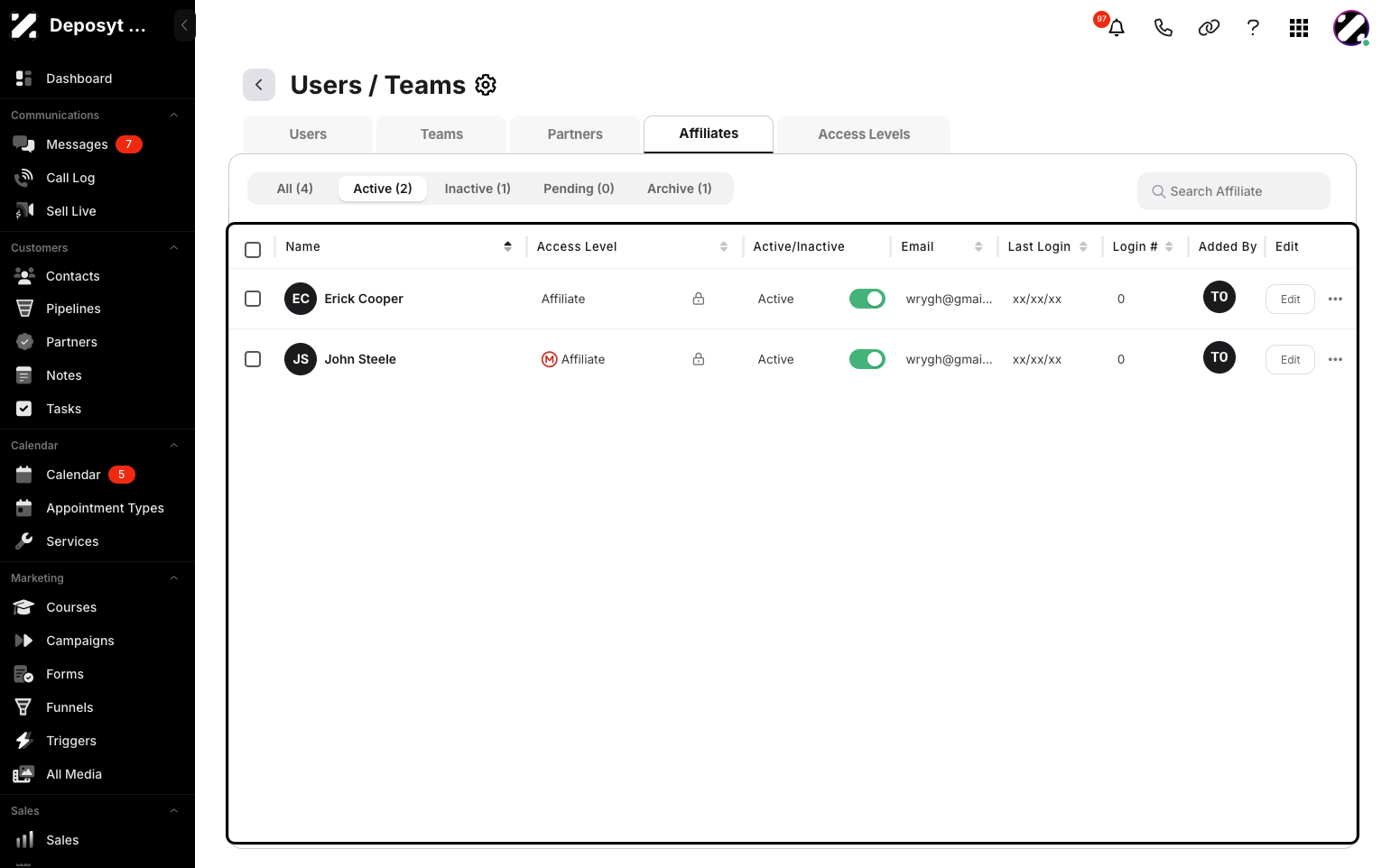Click TO avatar in Erick Cooper row

coord(1219,297)
